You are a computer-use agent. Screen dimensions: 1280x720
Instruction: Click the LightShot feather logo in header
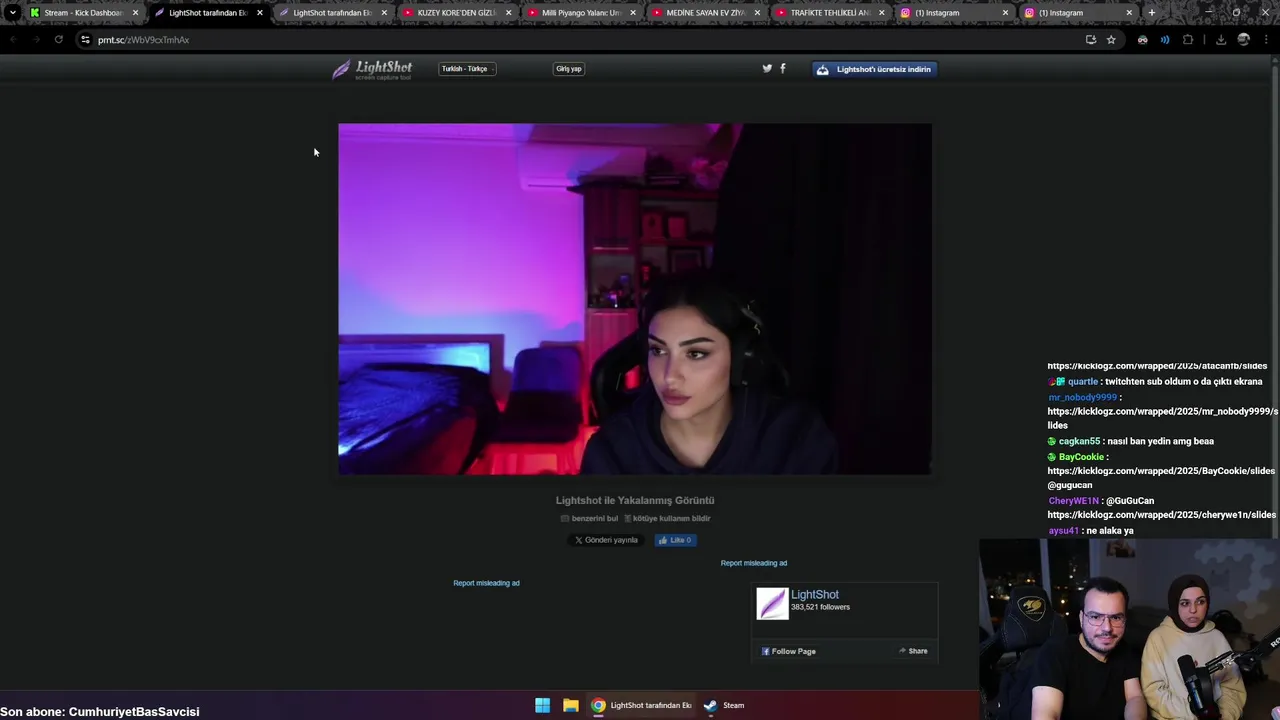[x=372, y=69]
